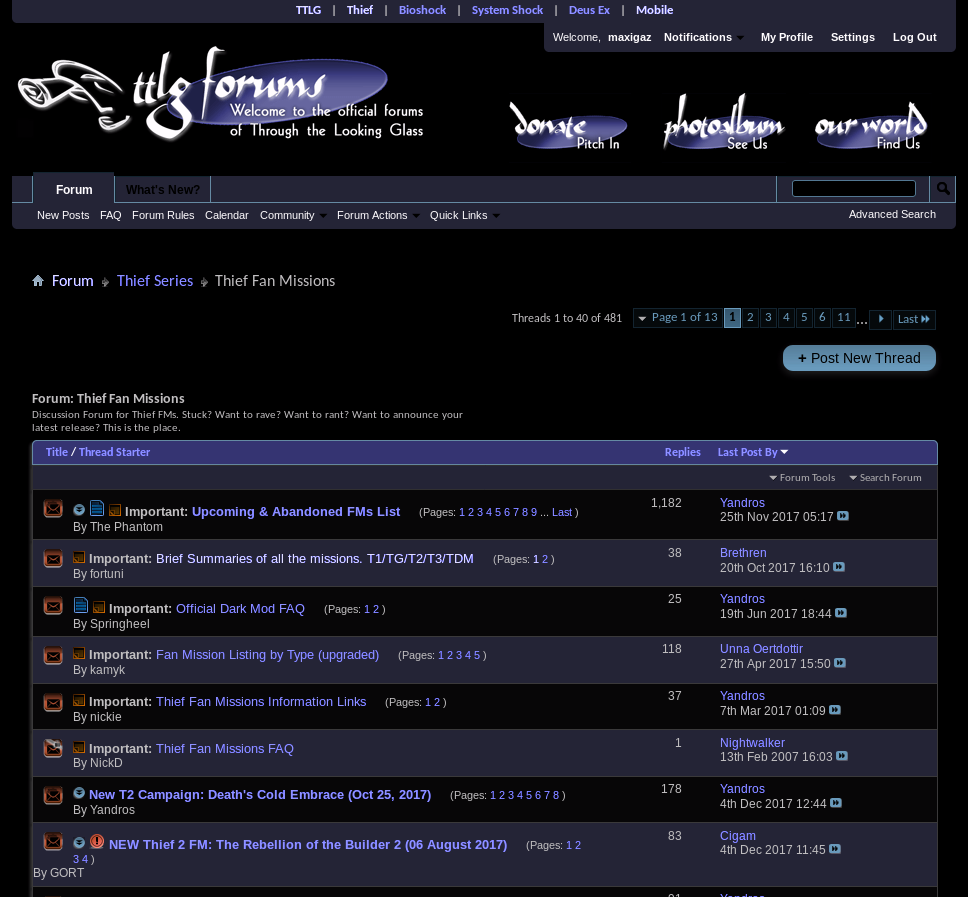
Task: Open the Notifications dropdown
Action: [x=704, y=37]
